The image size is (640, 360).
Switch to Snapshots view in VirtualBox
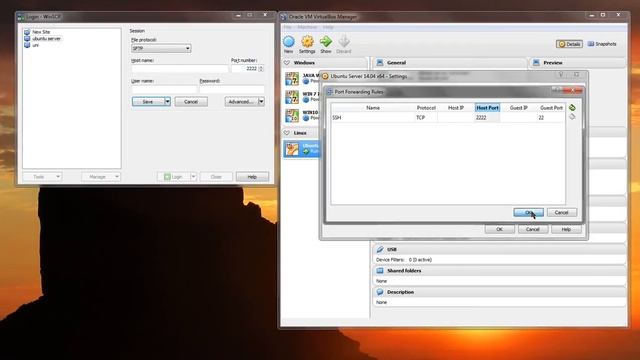pos(602,44)
